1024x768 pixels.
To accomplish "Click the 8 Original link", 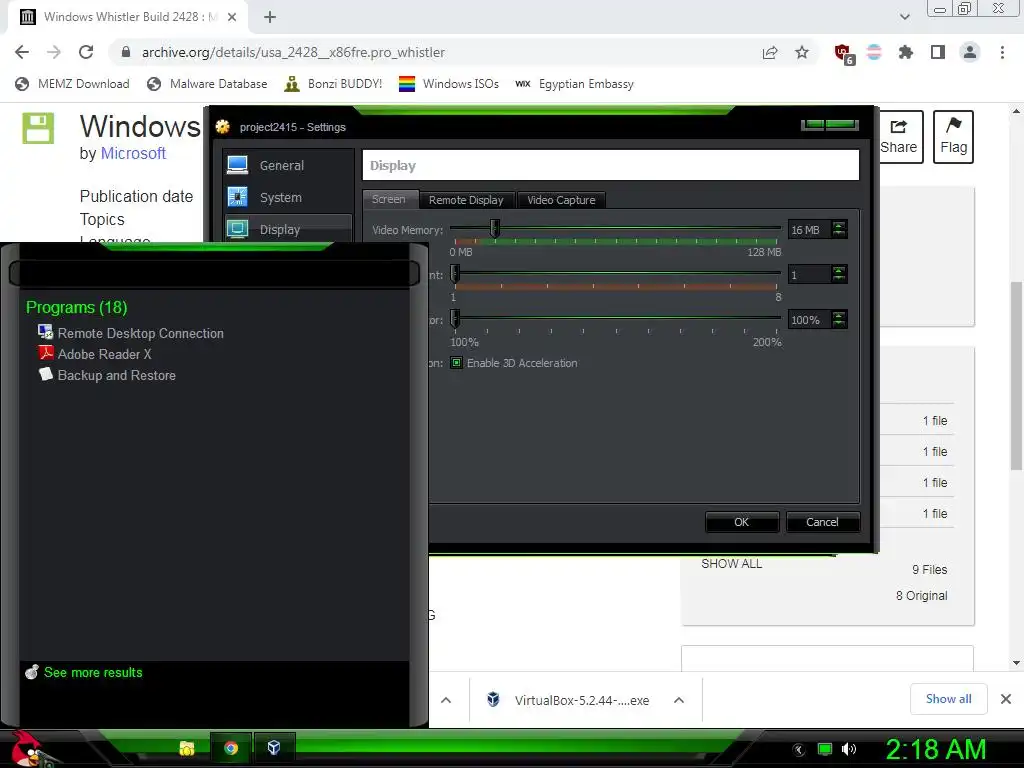I will 921,596.
